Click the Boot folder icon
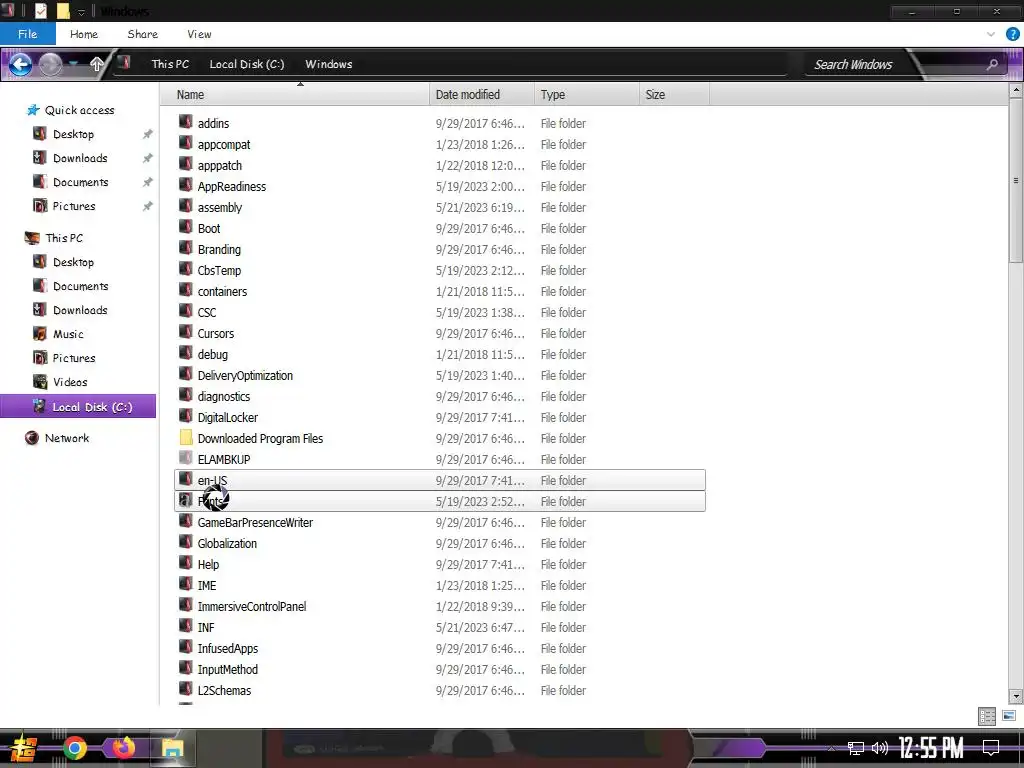 pos(185,227)
